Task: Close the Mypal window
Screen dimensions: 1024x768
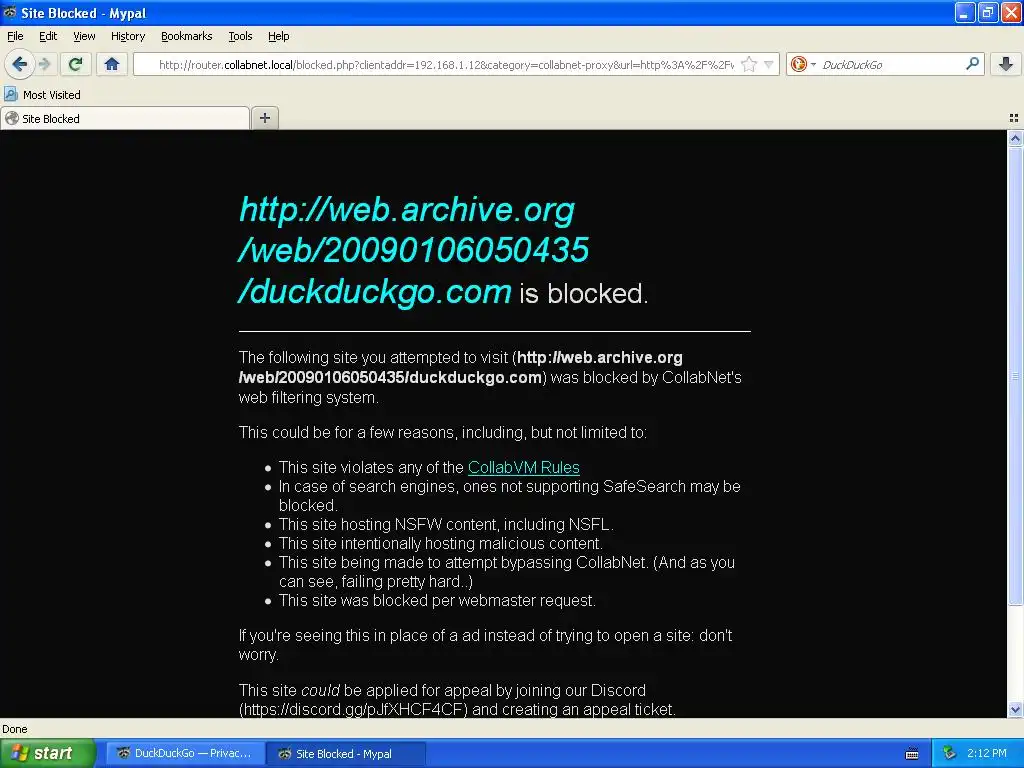Action: tap(1011, 12)
